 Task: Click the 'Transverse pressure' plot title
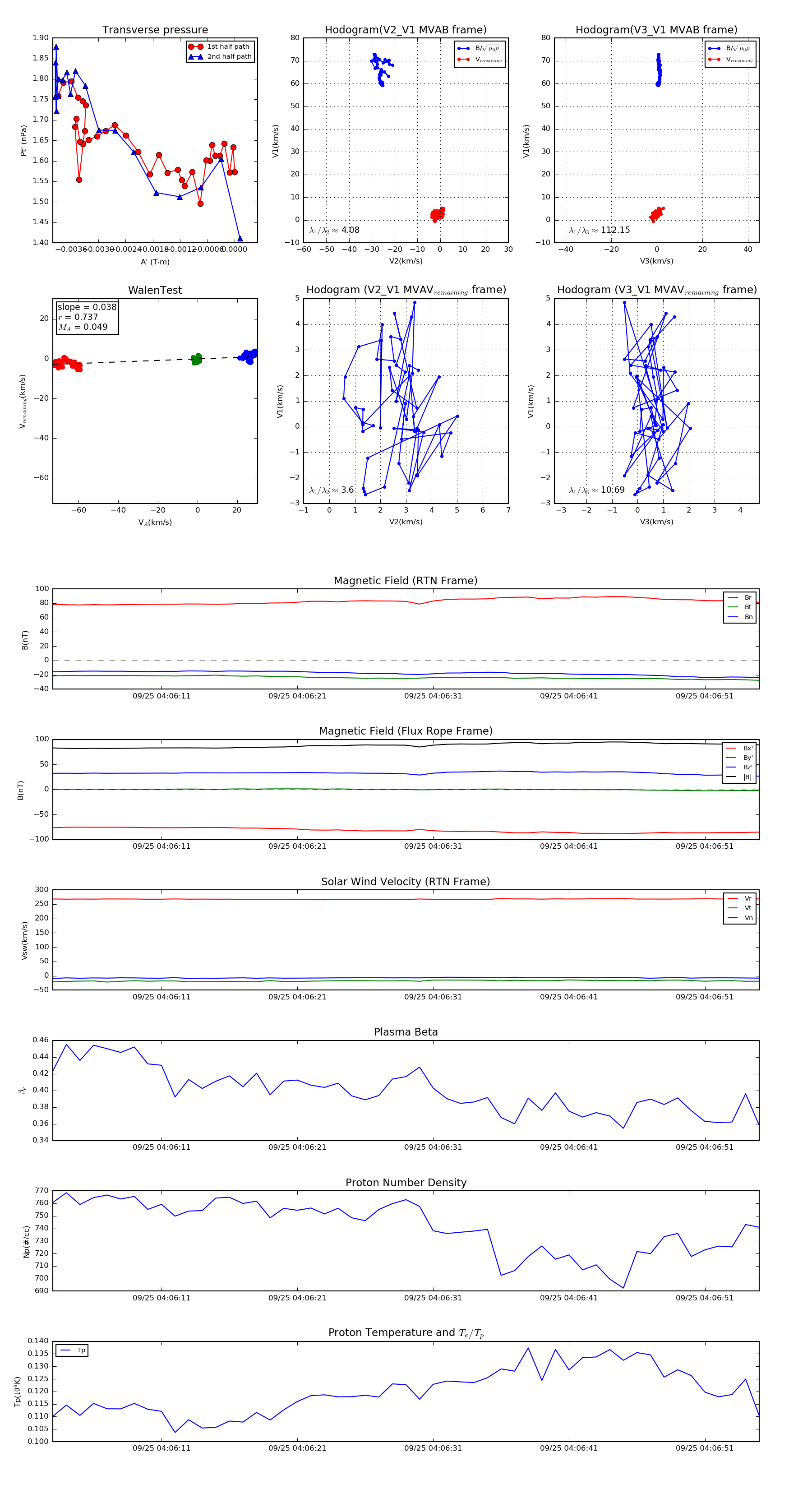(x=155, y=30)
